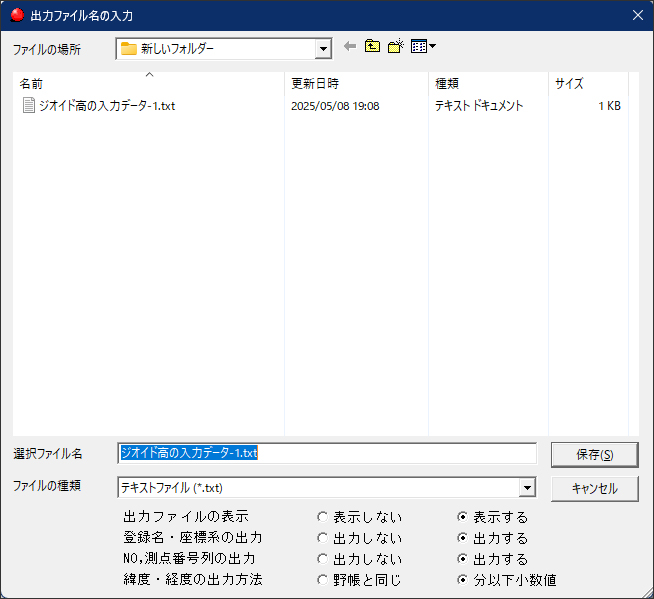Click the テキスト ドキュメント type cell

click(479, 106)
